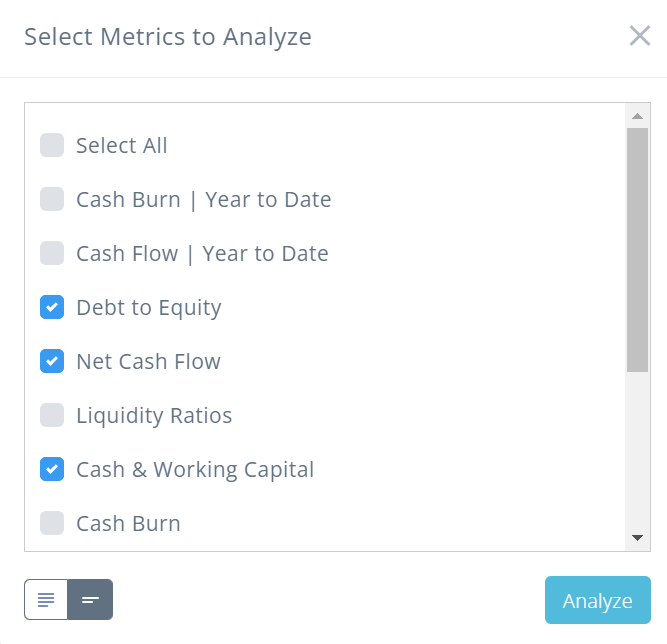Click the Liquidity Ratios label

click(x=154, y=416)
